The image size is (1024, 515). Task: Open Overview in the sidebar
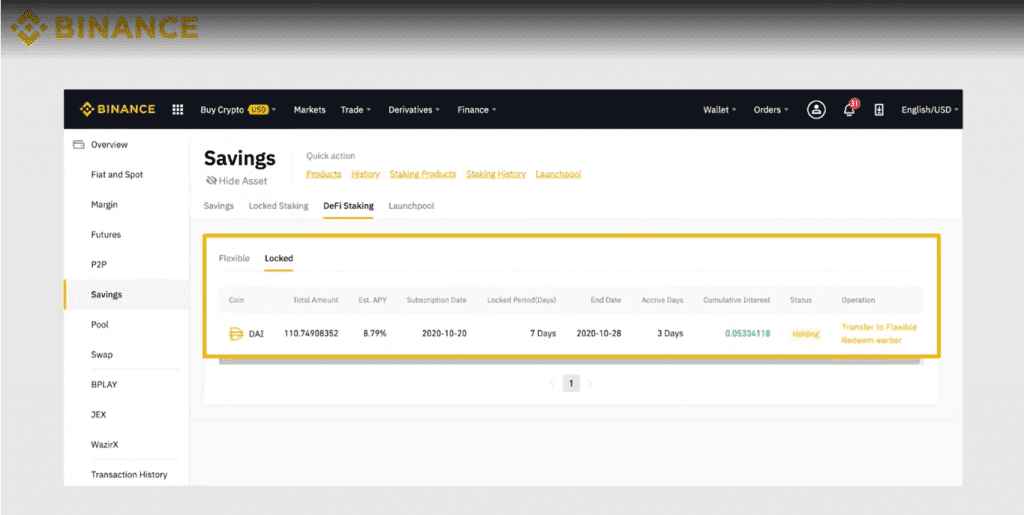109,145
